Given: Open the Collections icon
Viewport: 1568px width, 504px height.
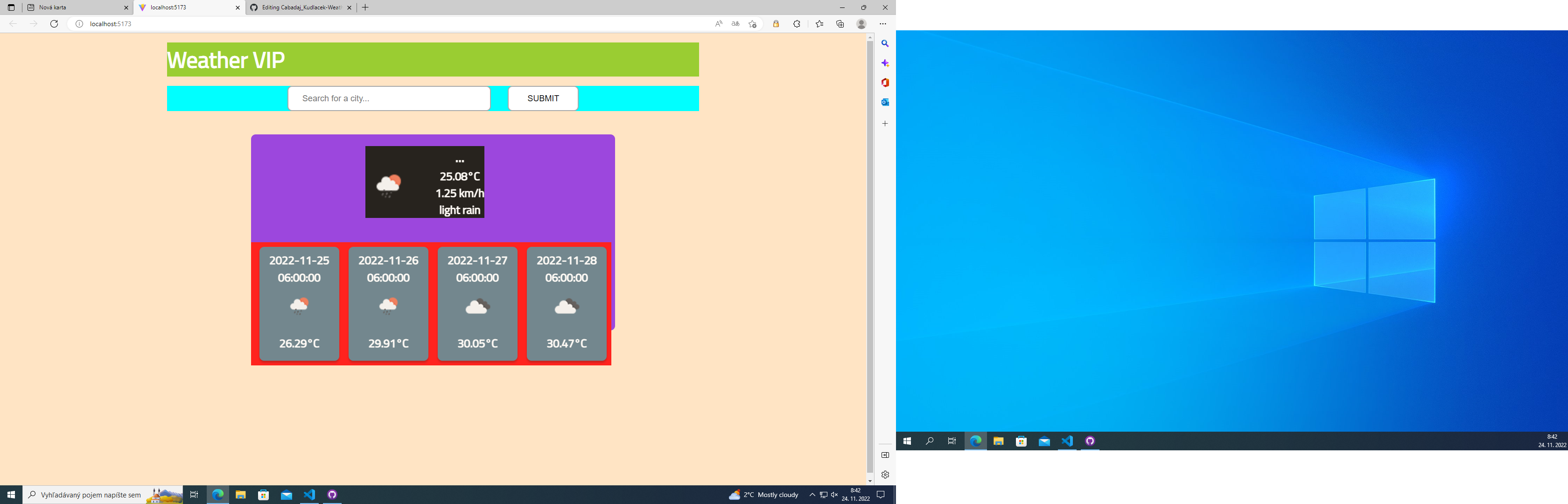Looking at the screenshot, I should 840,24.
